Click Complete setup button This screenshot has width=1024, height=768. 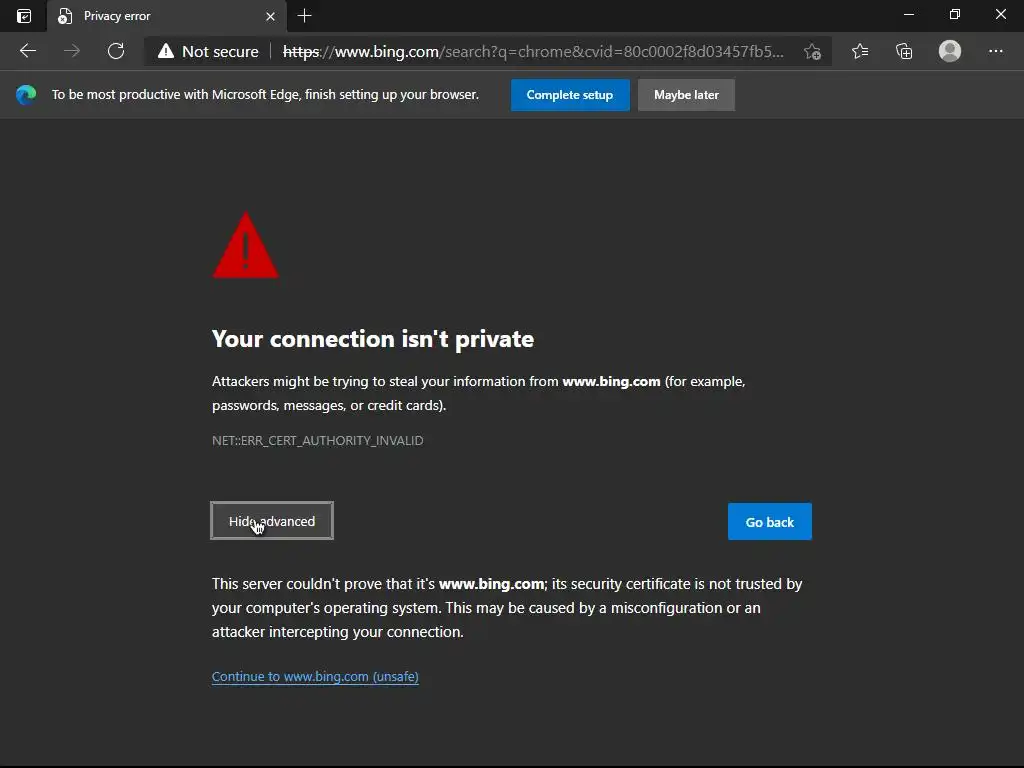(x=570, y=95)
